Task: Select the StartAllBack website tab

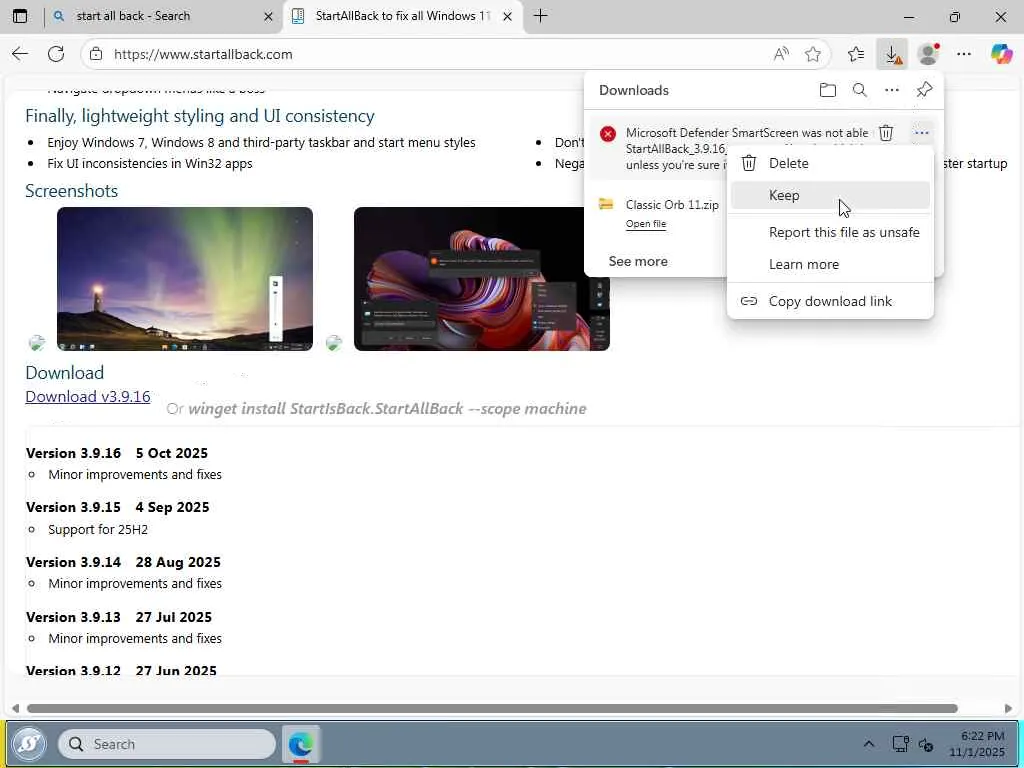Action: pos(402,16)
